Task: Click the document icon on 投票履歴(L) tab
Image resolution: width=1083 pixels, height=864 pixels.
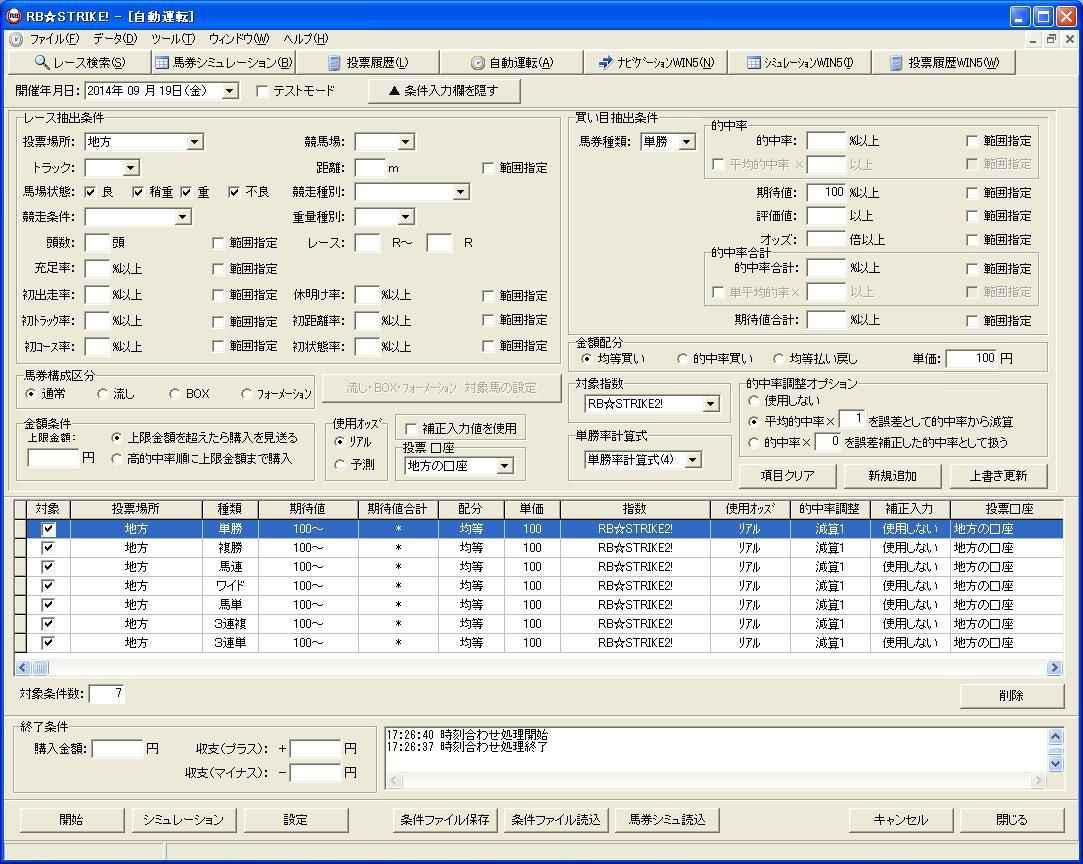Action: point(334,63)
